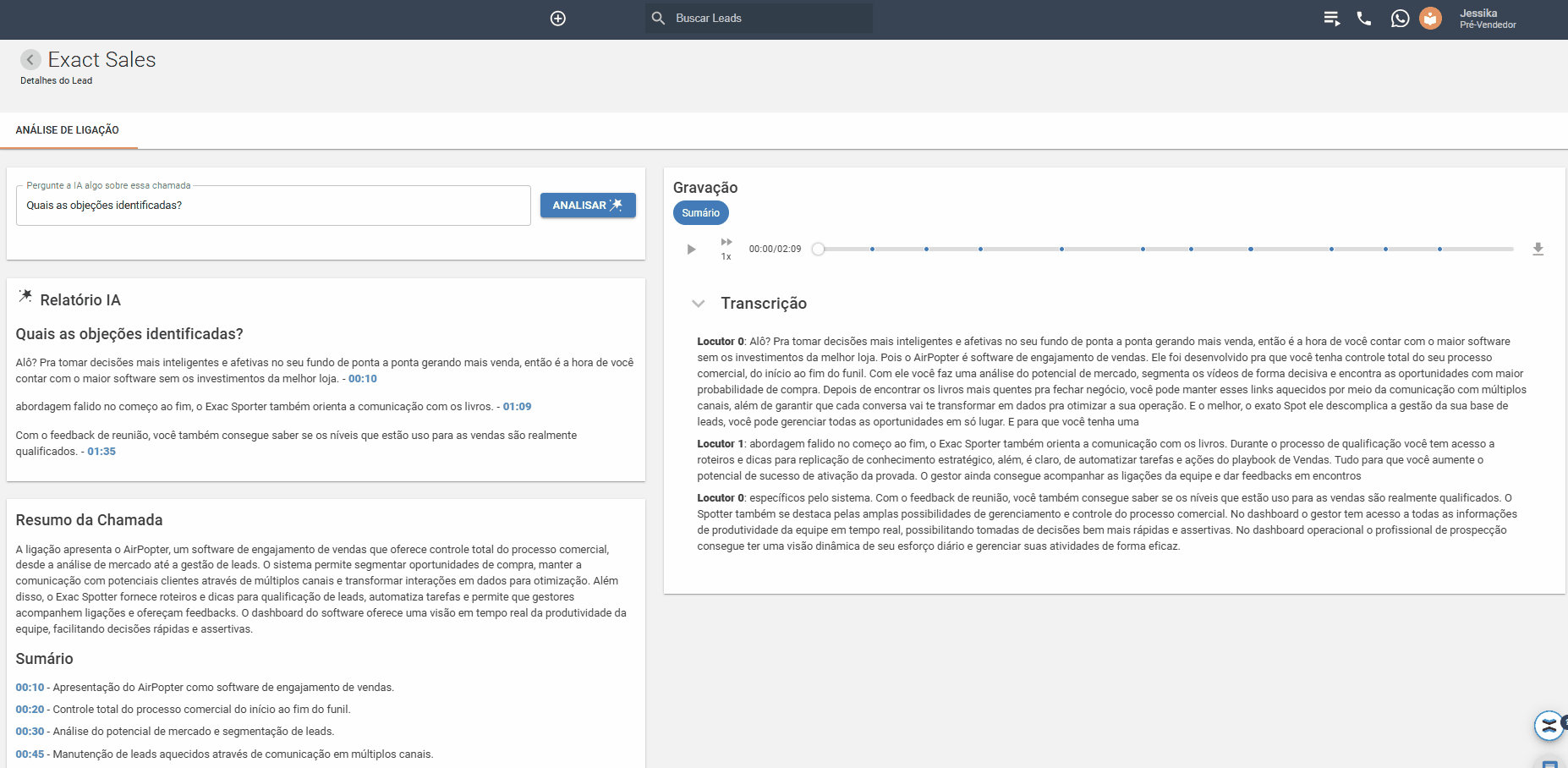The image size is (1568, 768).
Task: Click the 00:00/02:09 time display
Action: point(775,250)
